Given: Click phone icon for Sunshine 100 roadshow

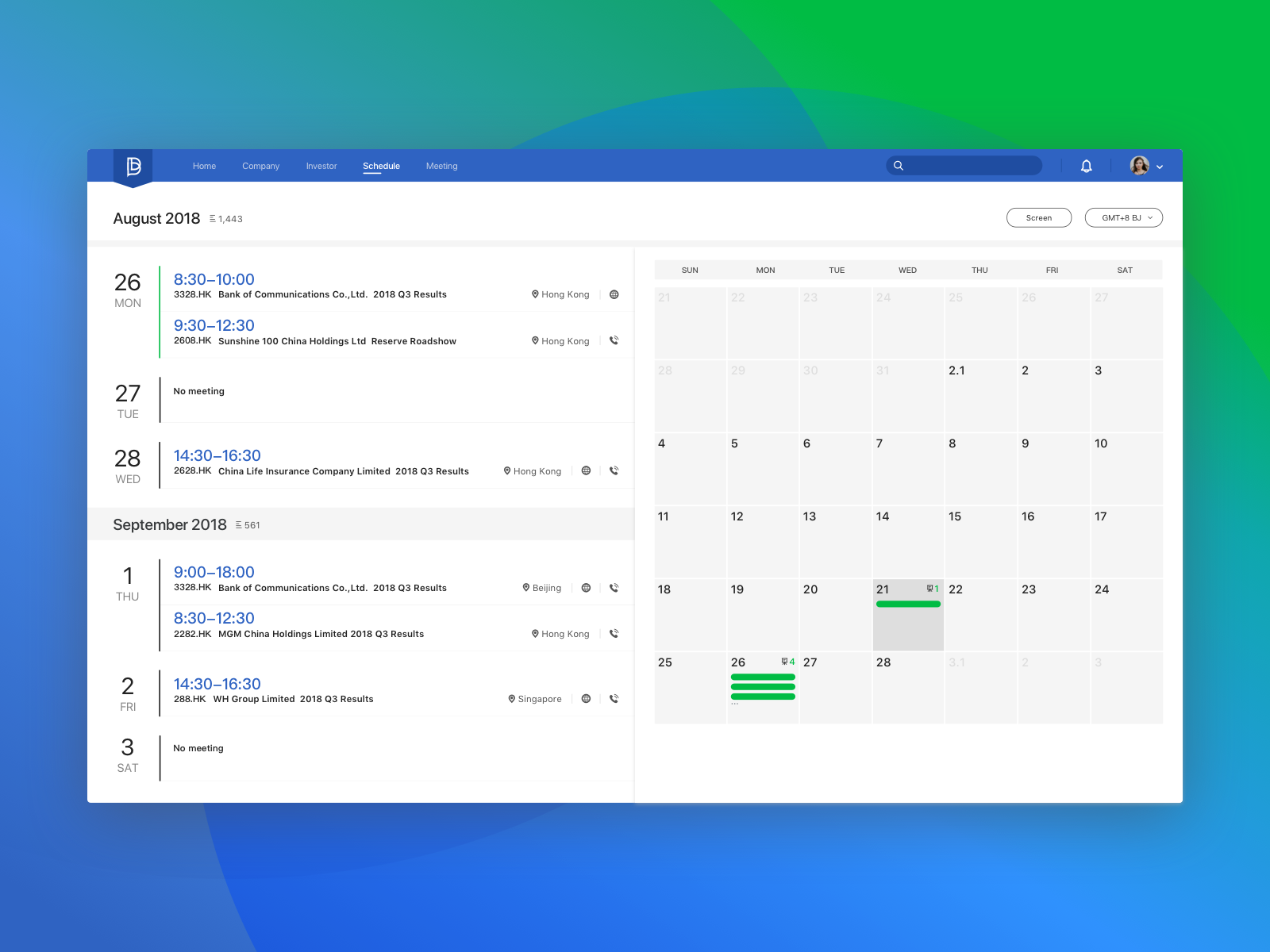Looking at the screenshot, I should coord(614,340).
